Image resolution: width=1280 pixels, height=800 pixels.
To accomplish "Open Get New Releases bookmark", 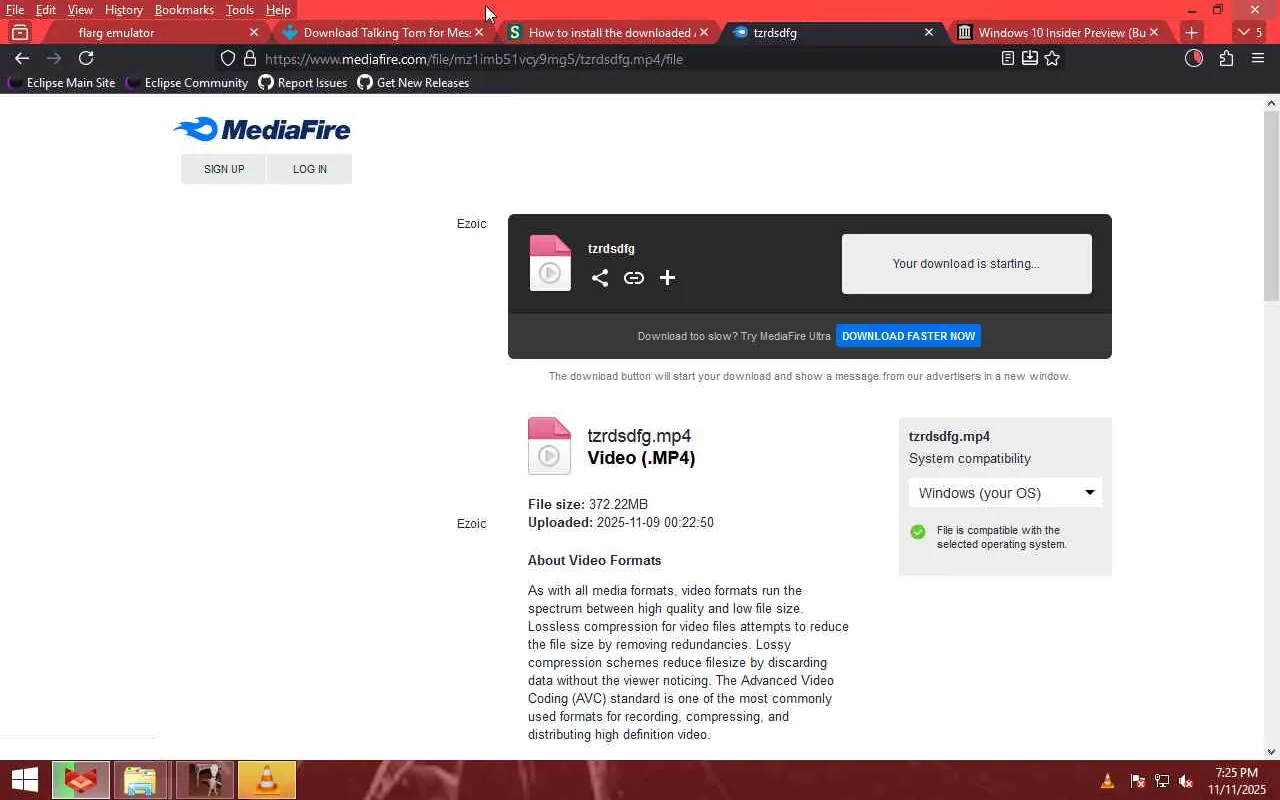I will (x=413, y=83).
